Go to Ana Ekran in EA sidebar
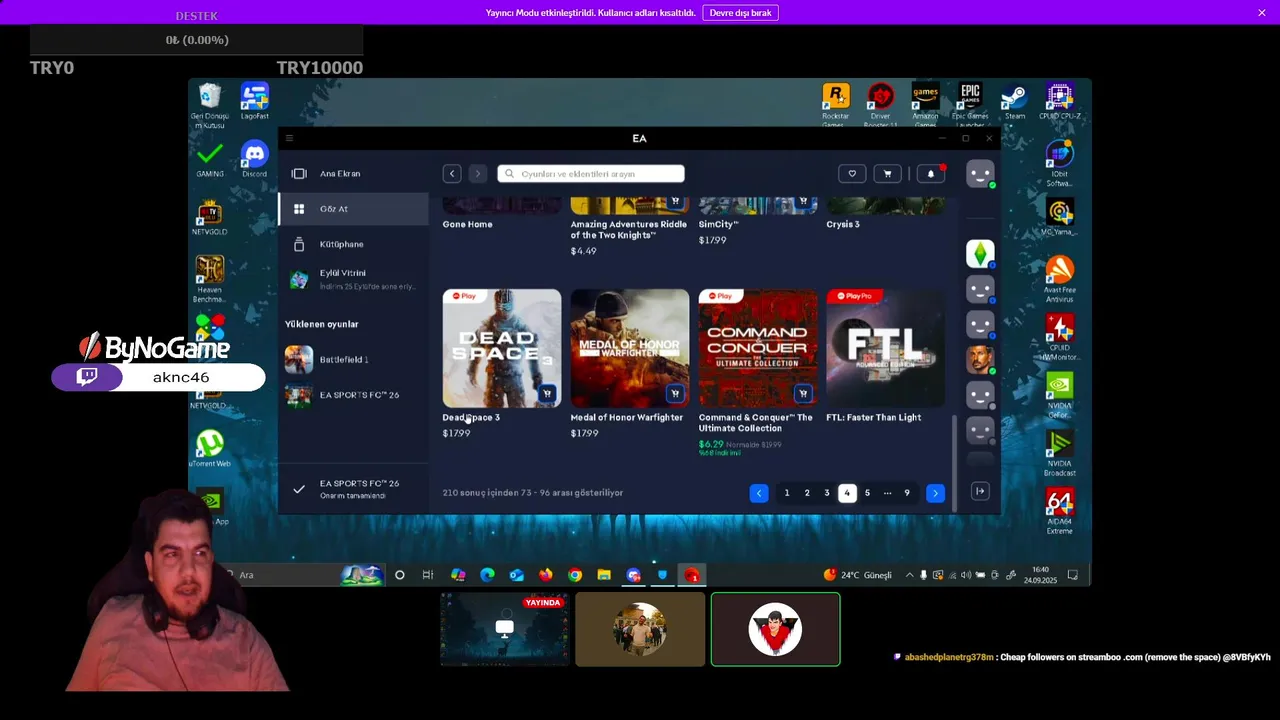 354,174
